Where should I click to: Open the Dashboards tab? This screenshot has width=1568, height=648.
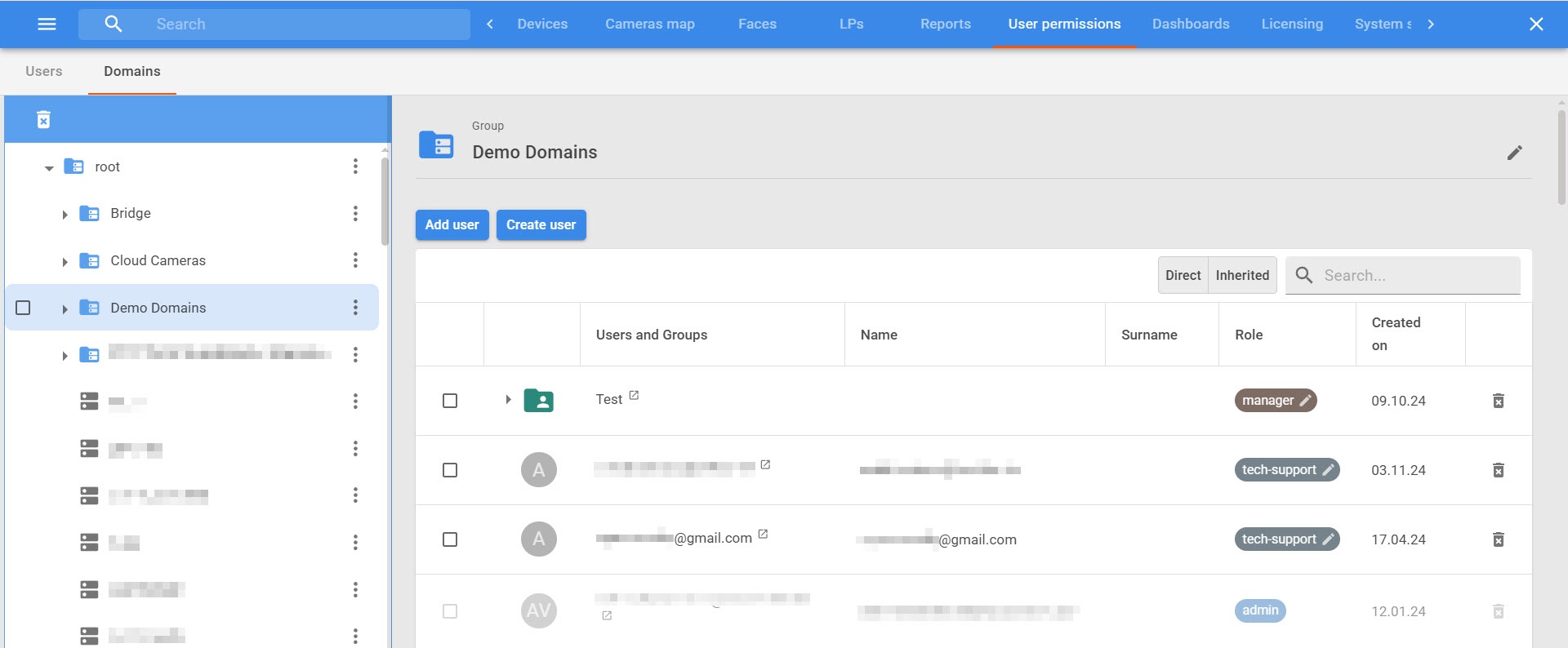1190,24
